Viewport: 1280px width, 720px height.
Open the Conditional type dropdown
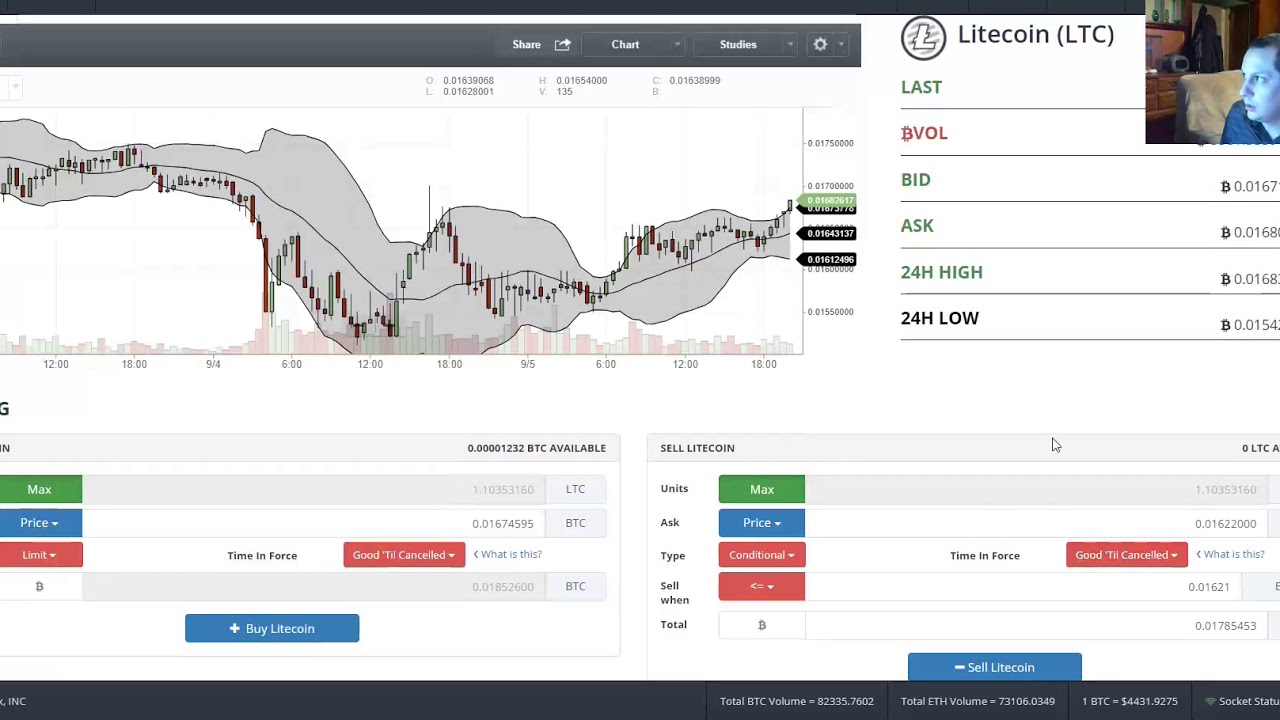pyautogui.click(x=762, y=554)
